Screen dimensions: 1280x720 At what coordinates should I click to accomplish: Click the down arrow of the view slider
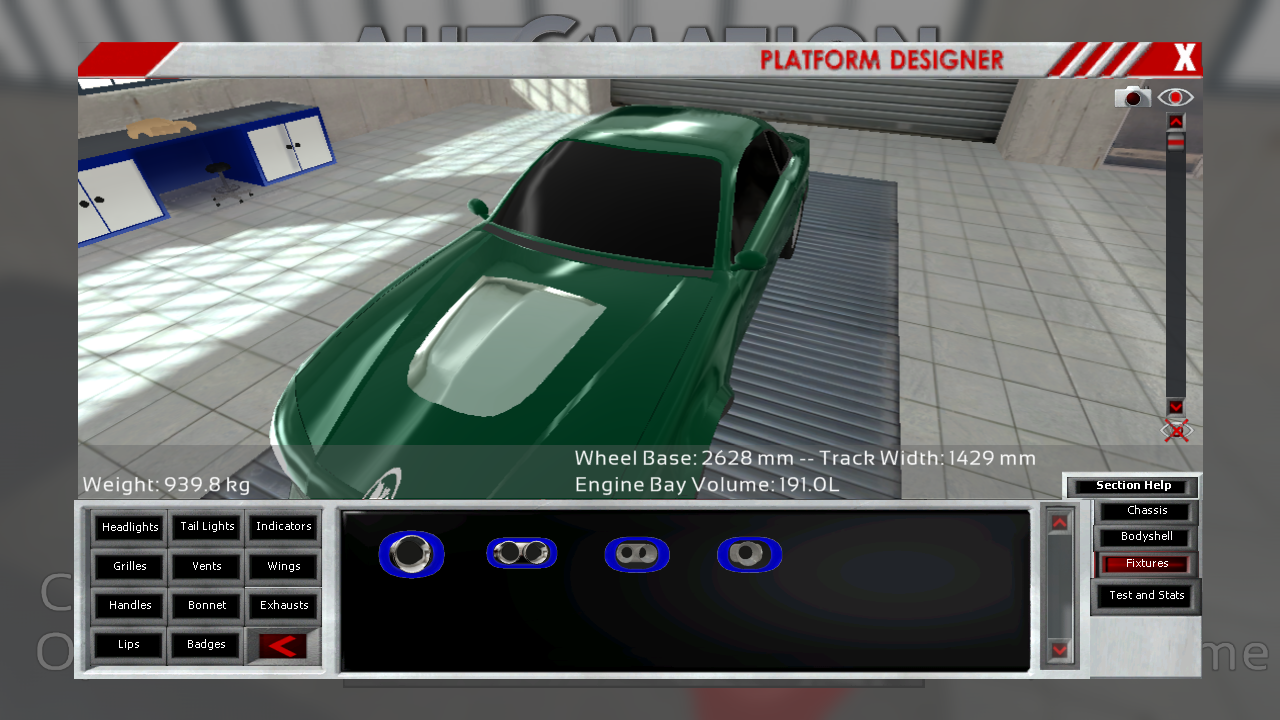(1176, 407)
